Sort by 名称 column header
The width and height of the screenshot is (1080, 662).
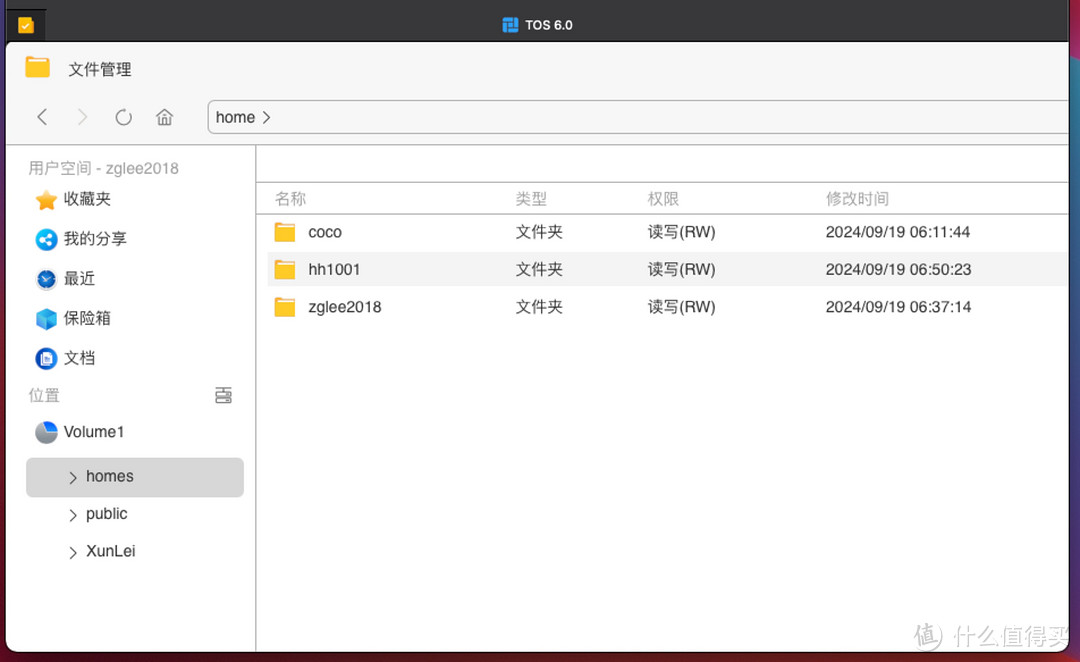[290, 199]
